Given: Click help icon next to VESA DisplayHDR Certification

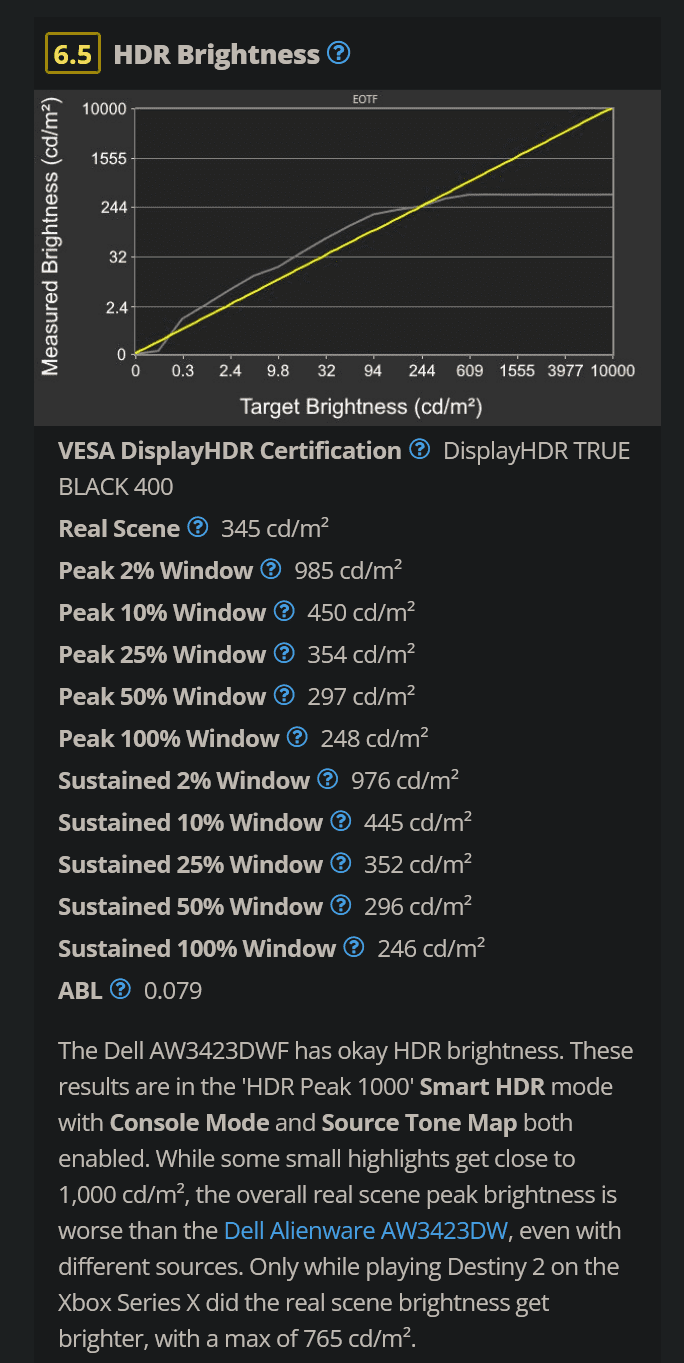Looking at the screenshot, I should point(421,449).
